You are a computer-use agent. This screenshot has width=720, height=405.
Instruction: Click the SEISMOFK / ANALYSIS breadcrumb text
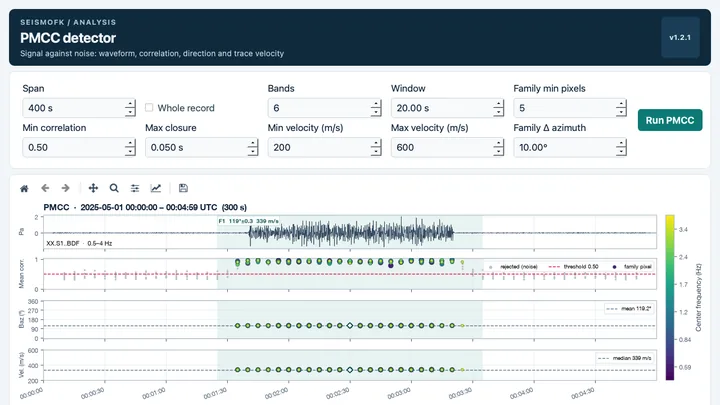coord(68,22)
